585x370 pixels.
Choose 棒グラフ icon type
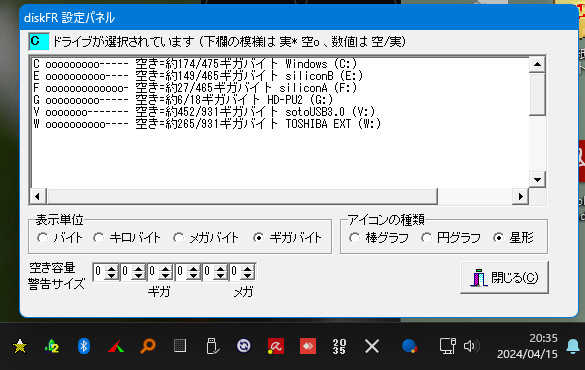pyautogui.click(x=379, y=238)
